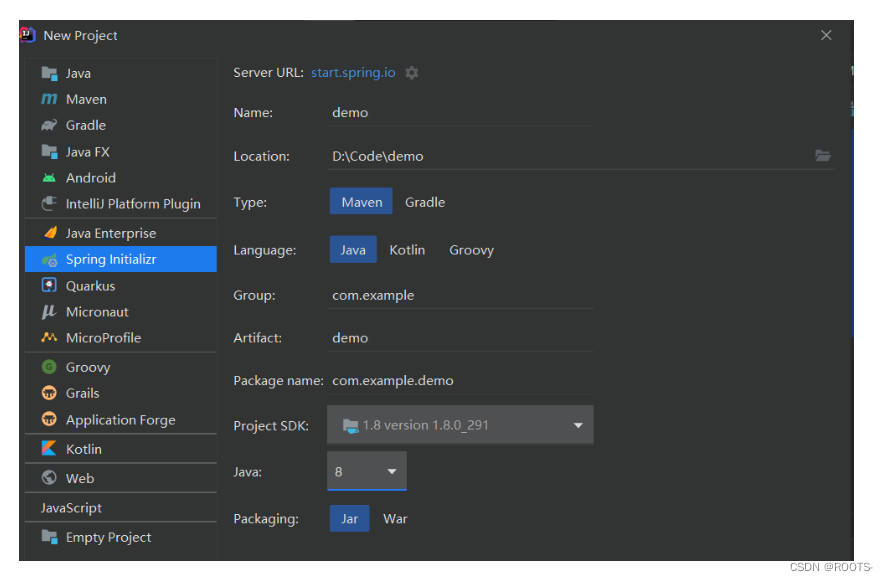Click the Package name field
The image size is (888, 581).
tap(460, 380)
